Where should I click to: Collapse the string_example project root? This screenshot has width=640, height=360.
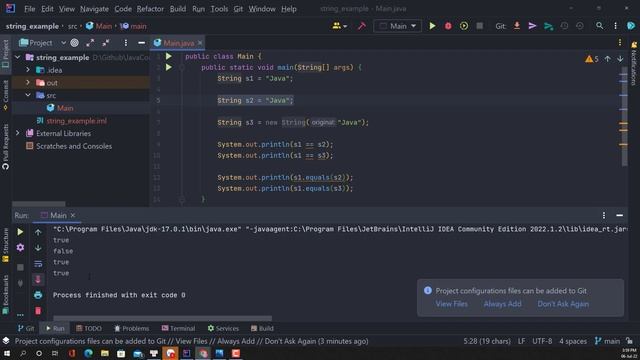tap(18, 58)
